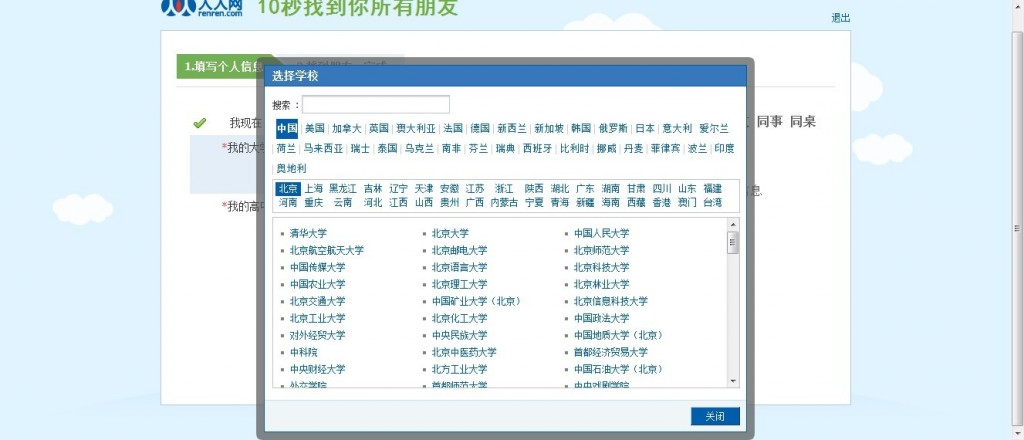1024x440 pixels.
Task: Click the 退出 logout link
Action: point(840,18)
